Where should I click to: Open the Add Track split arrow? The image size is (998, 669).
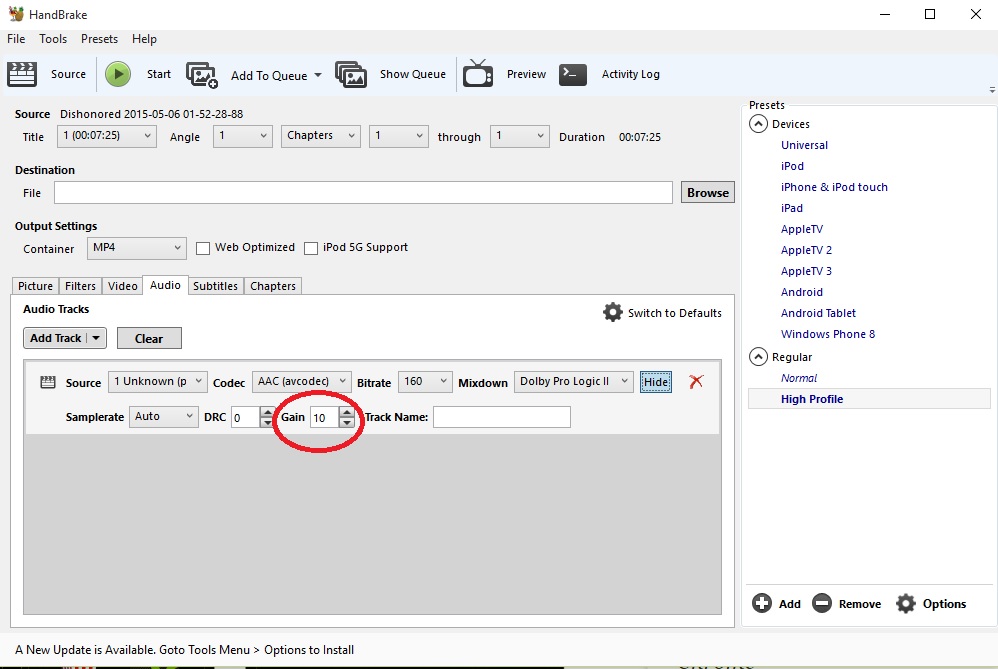click(96, 338)
